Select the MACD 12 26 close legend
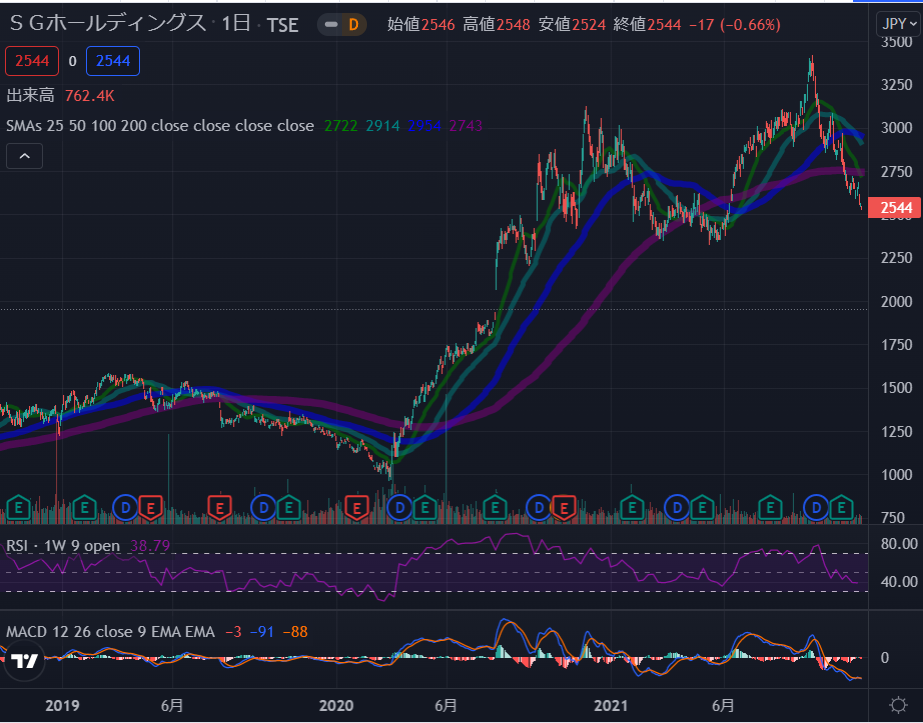The image size is (923, 723). click(110, 632)
